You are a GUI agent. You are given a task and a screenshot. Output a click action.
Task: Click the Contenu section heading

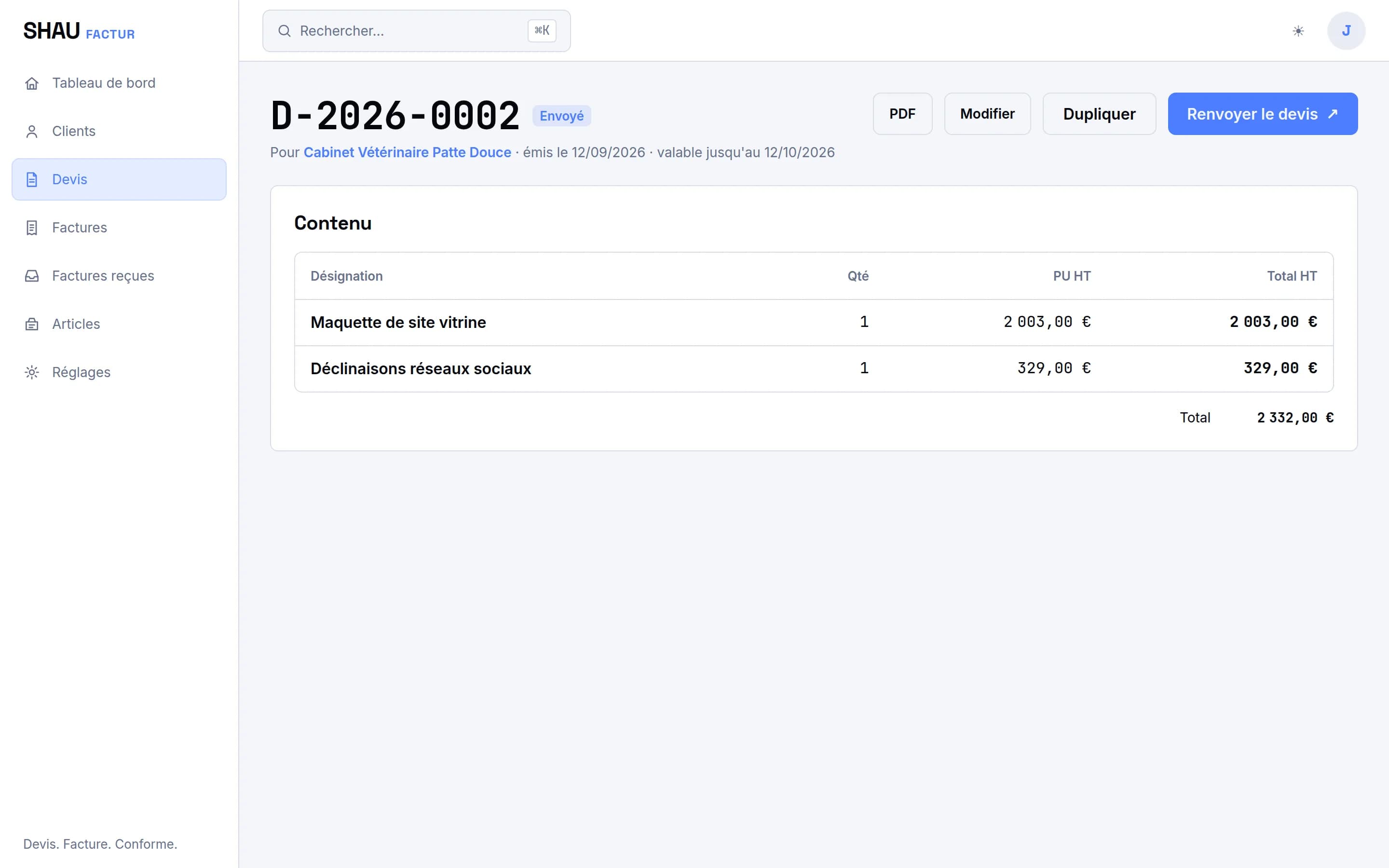[x=333, y=223]
